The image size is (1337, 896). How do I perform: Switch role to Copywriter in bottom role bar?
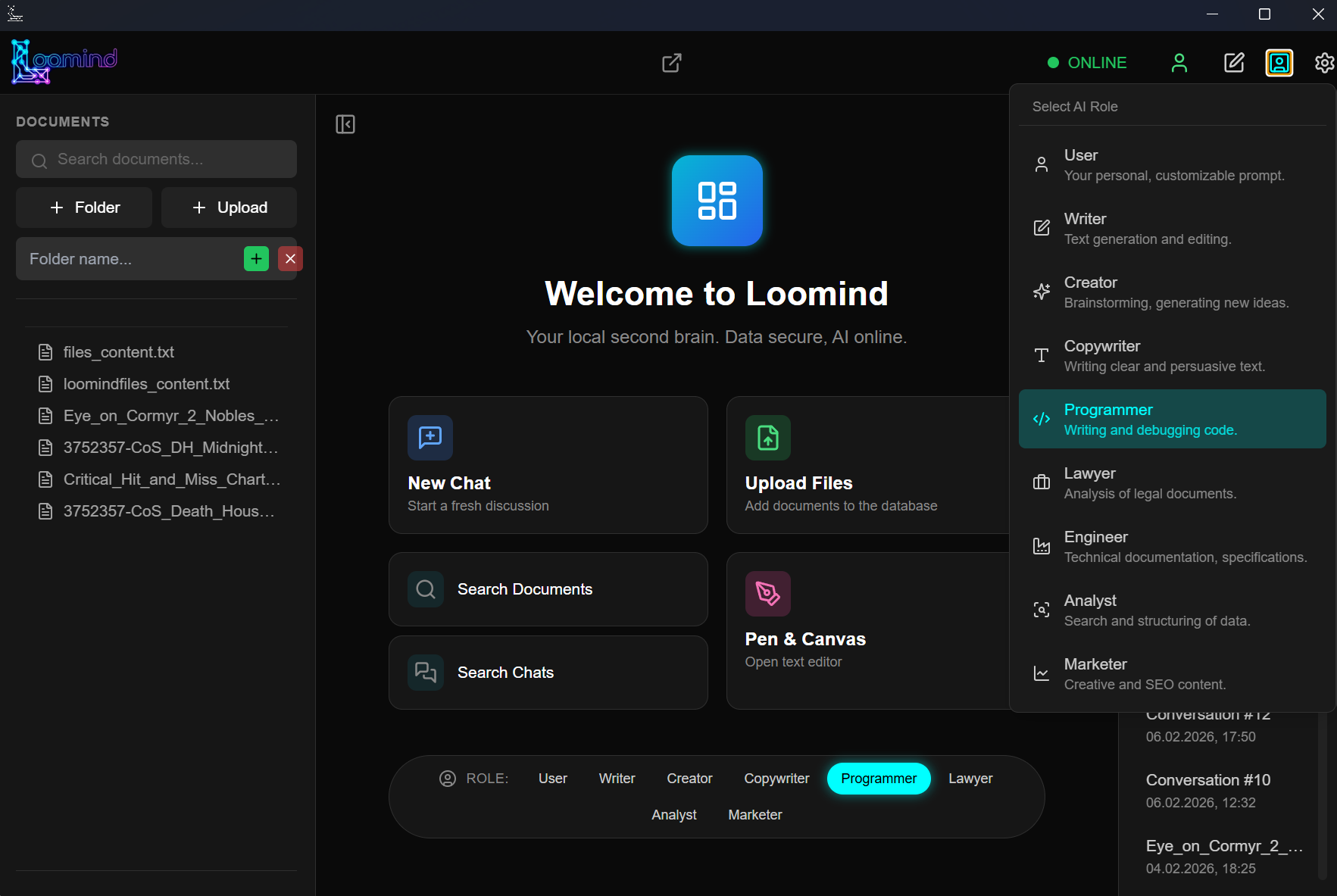[x=776, y=779]
